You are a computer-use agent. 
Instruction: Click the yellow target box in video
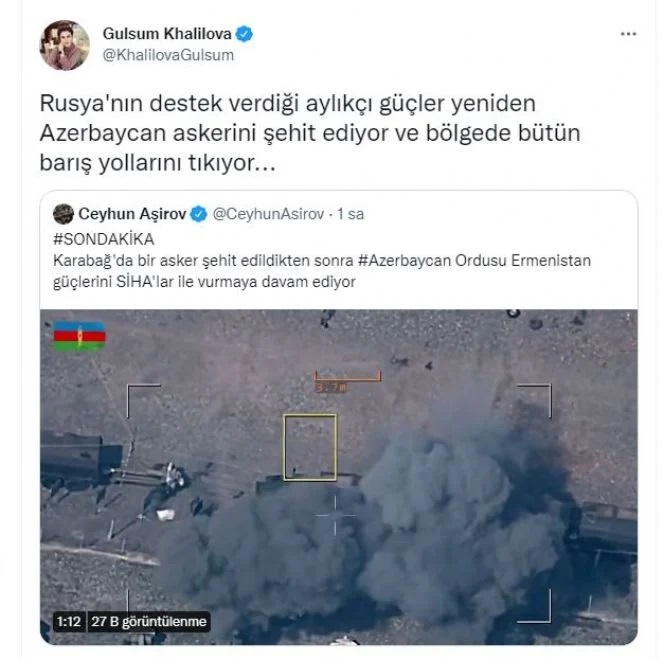coord(310,447)
